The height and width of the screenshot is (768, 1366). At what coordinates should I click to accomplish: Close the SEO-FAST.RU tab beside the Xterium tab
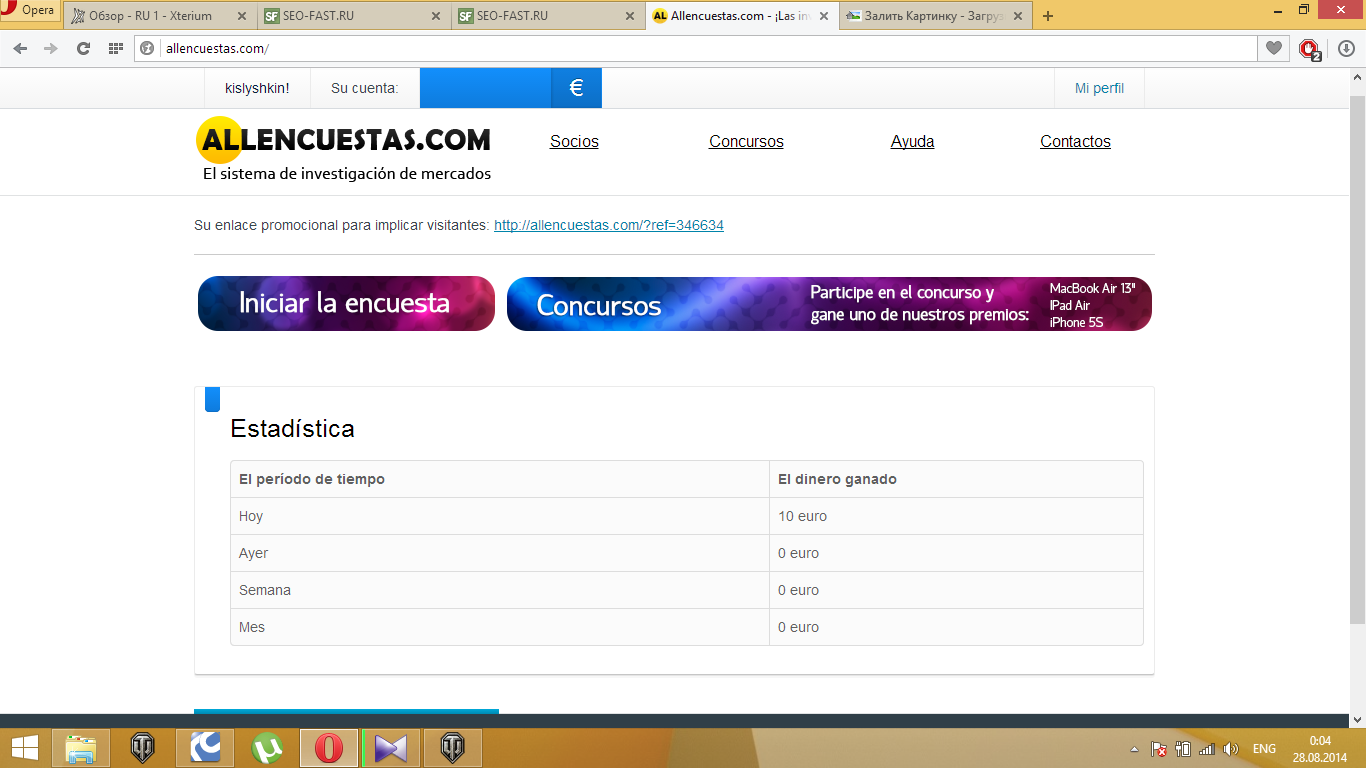436,16
